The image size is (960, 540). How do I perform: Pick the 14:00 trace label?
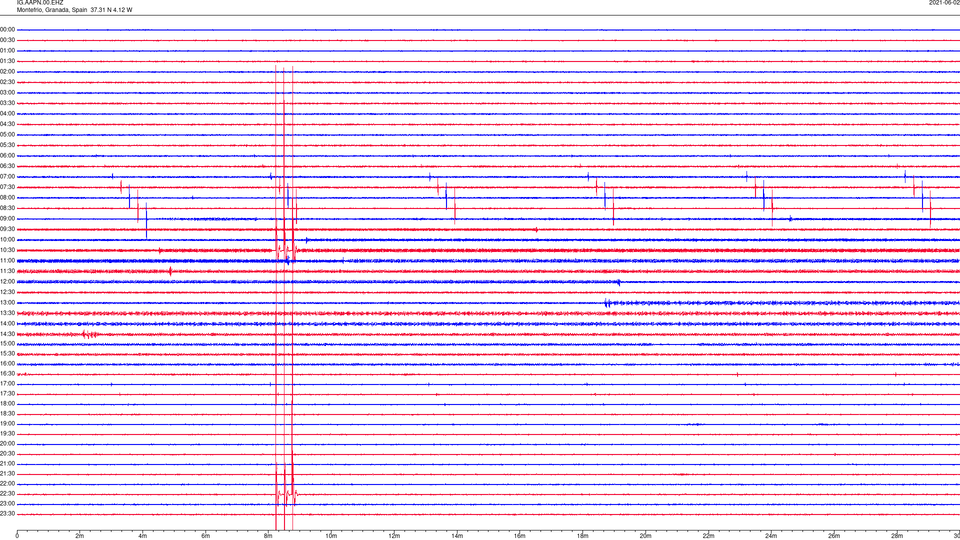7,323
